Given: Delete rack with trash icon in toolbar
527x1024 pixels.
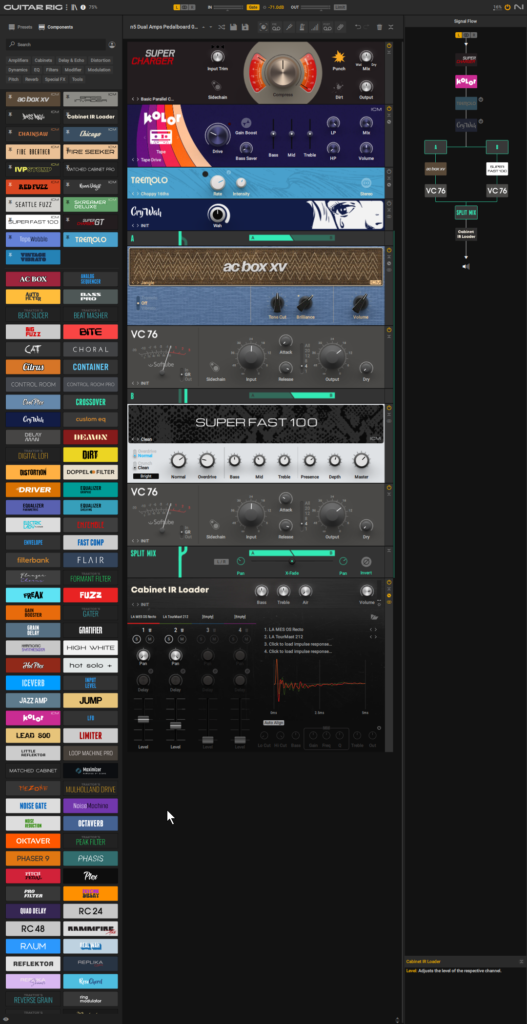Looking at the screenshot, I should 379,27.
